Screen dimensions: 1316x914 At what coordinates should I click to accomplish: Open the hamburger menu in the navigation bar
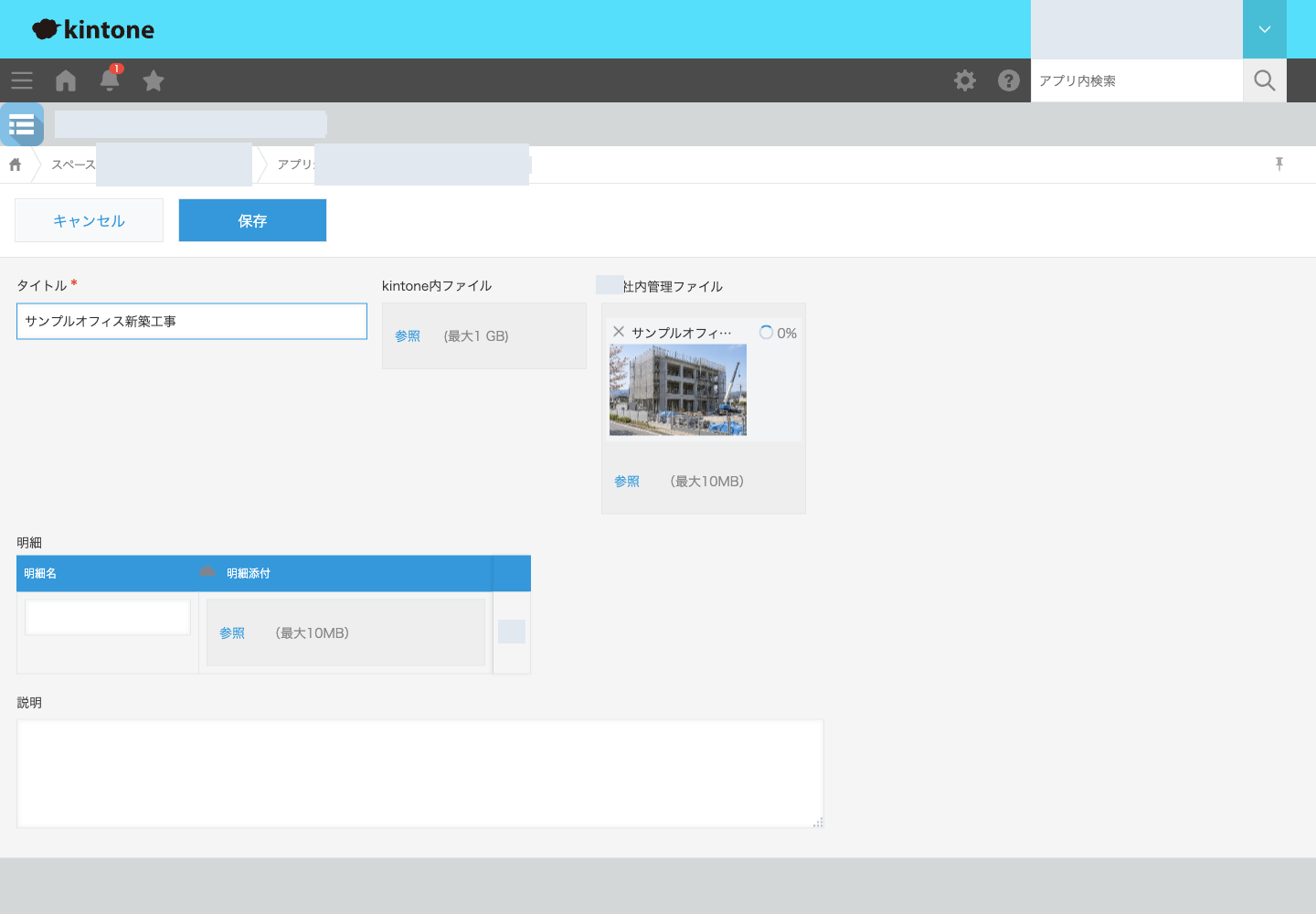[x=22, y=80]
